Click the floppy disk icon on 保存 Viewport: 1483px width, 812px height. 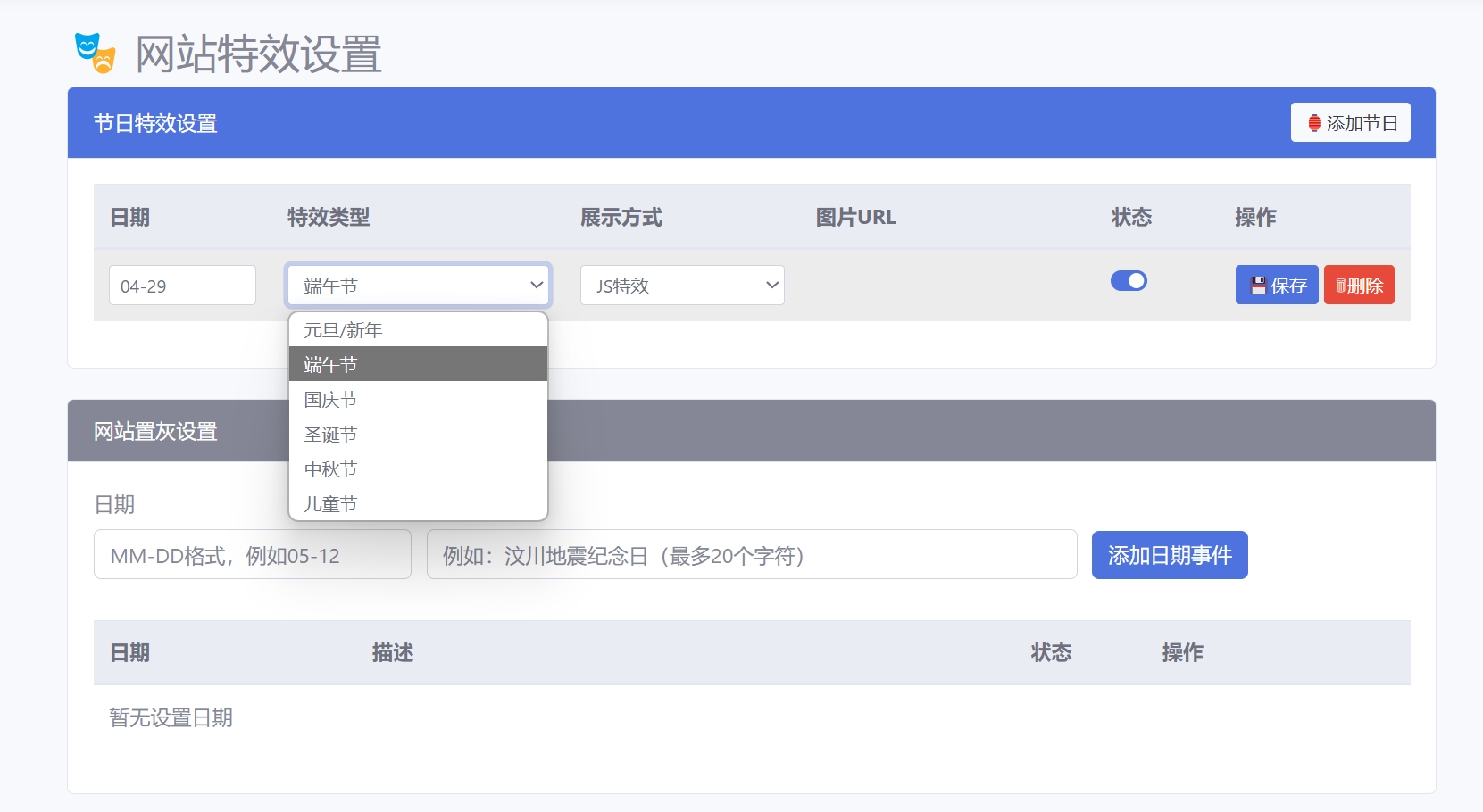point(1258,286)
